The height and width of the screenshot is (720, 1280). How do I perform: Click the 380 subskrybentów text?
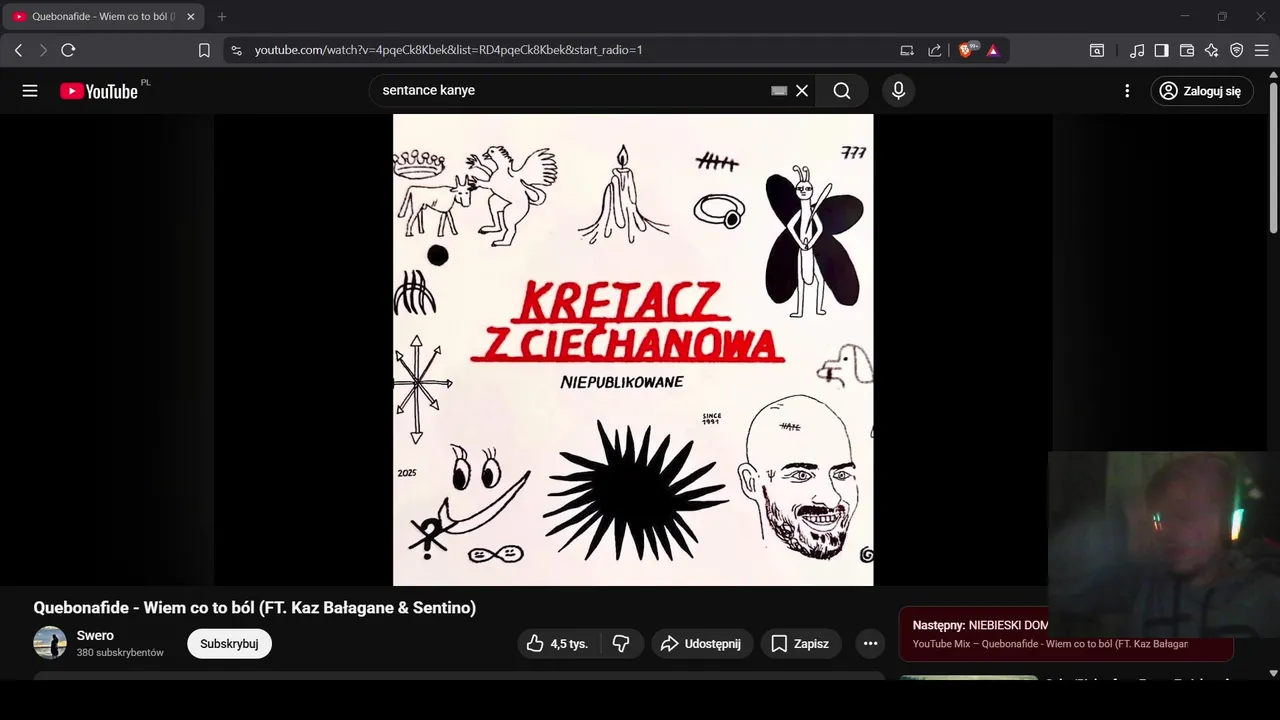(120, 653)
